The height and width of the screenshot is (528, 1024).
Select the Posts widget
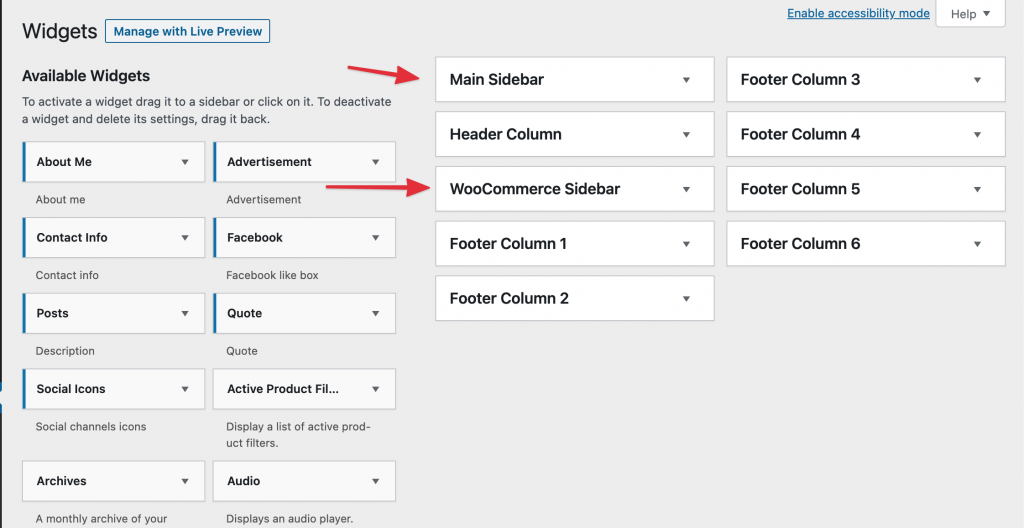click(114, 314)
